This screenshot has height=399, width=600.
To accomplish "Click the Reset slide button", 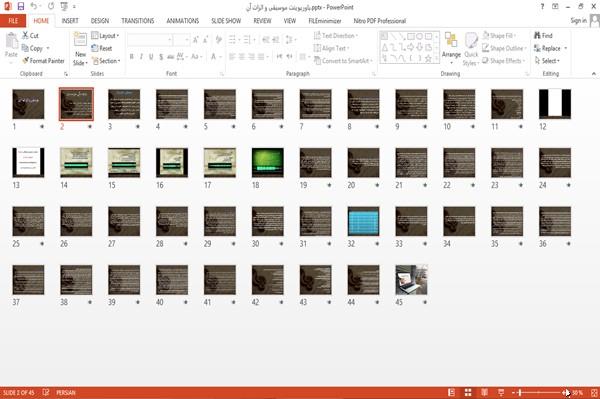I will [102, 48].
